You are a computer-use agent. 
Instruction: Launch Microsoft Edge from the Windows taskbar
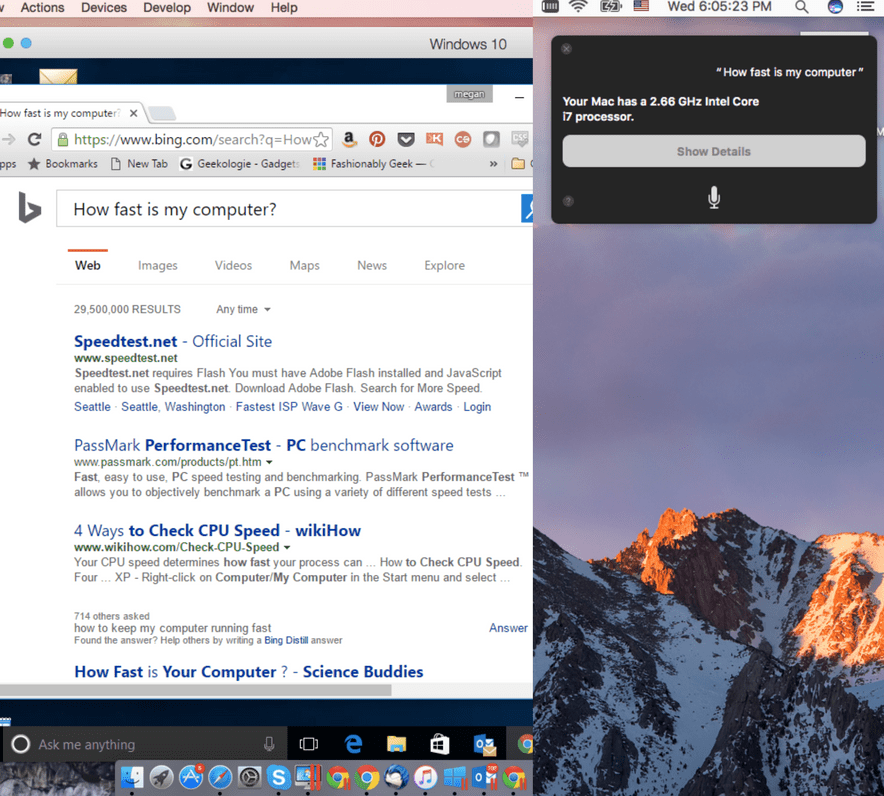click(353, 744)
